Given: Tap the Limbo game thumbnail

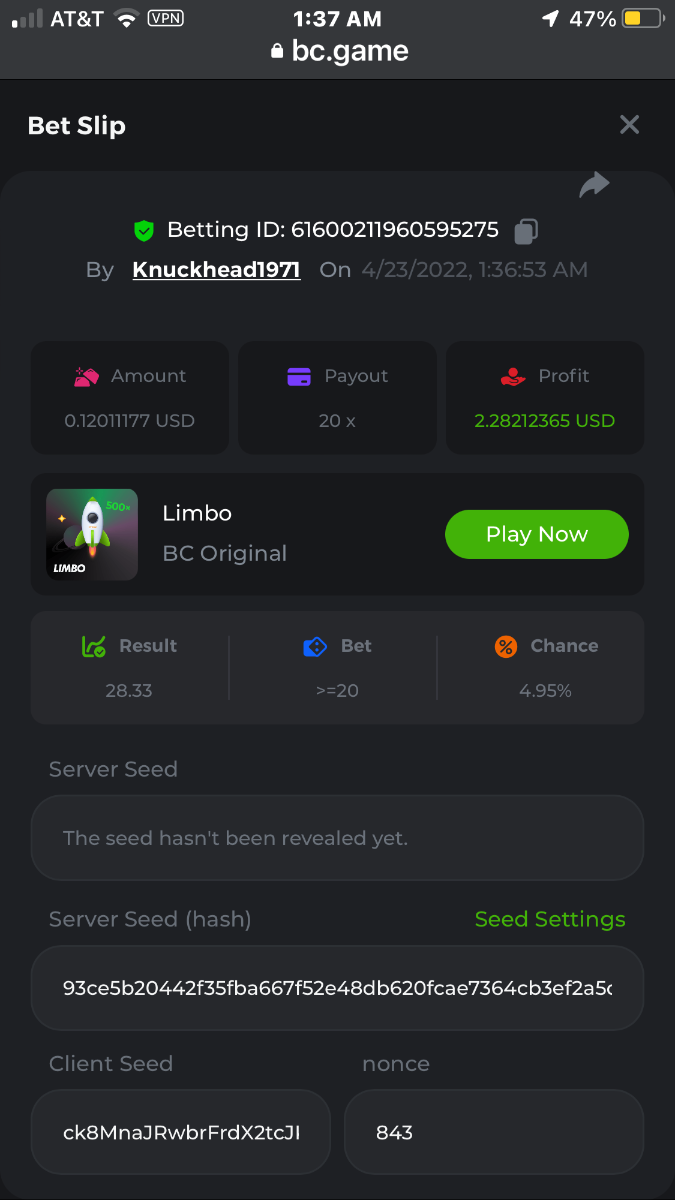Looking at the screenshot, I should coord(92,535).
